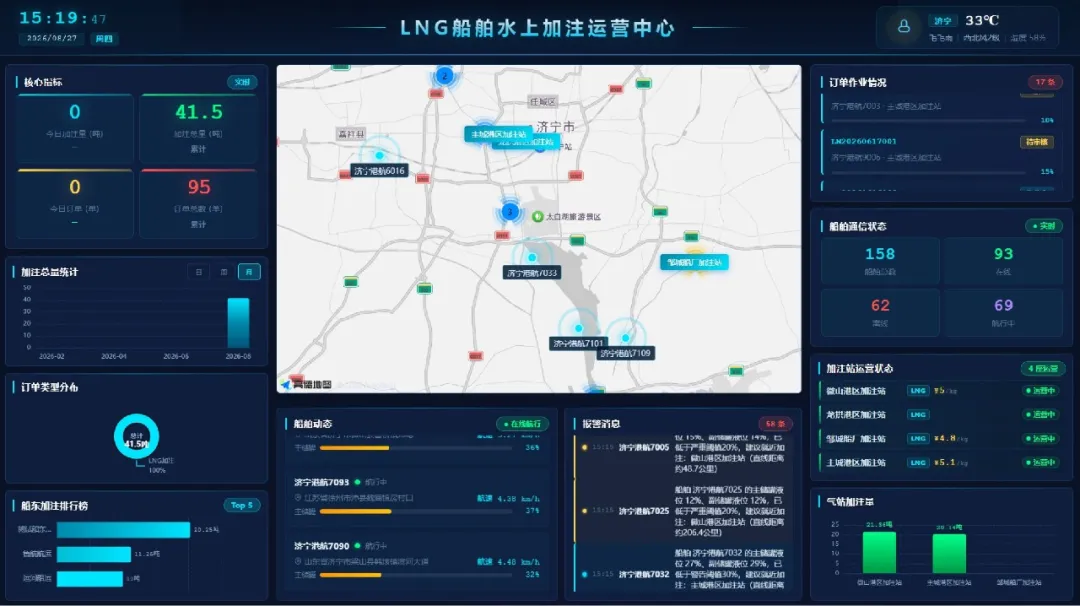Click the green 太白湖旅游景区 scenic spot icon
Viewport: 1080px width, 606px height.
click(537, 216)
